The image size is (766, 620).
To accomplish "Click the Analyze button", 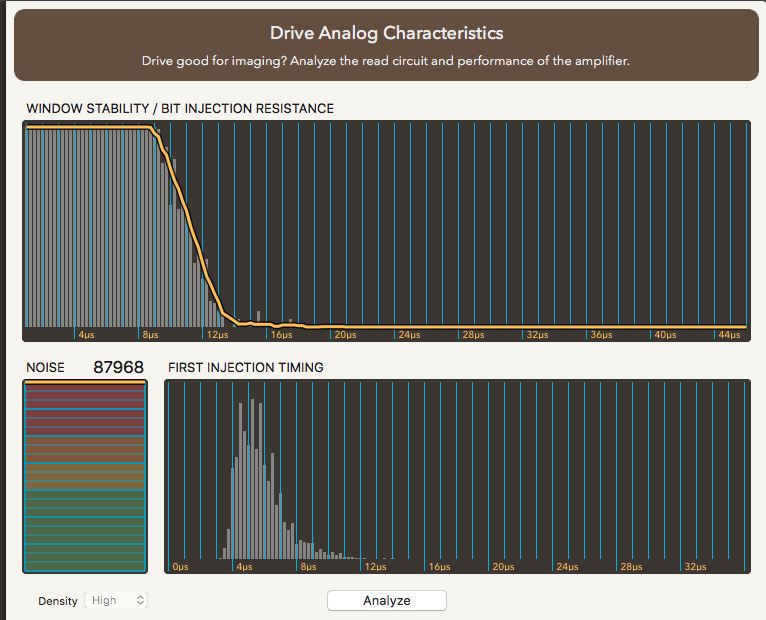I will 387,600.
